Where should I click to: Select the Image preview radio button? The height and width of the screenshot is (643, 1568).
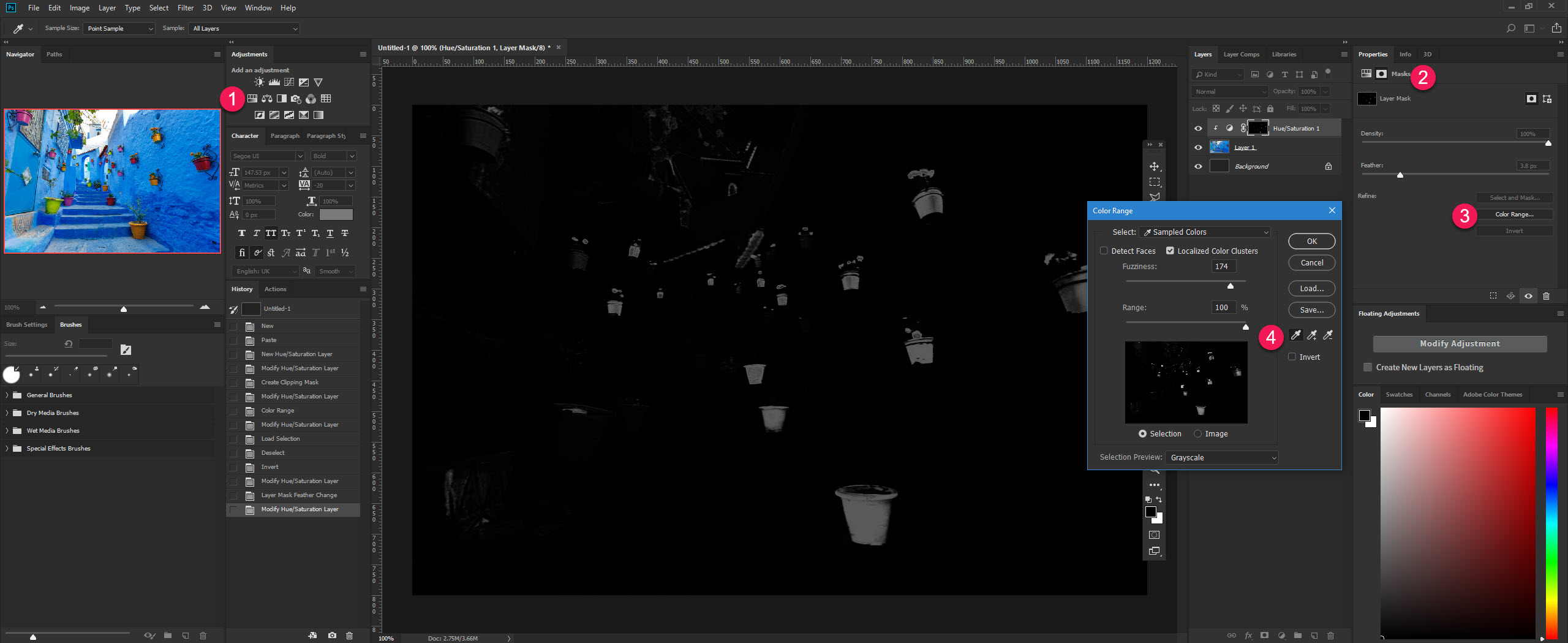1197,433
